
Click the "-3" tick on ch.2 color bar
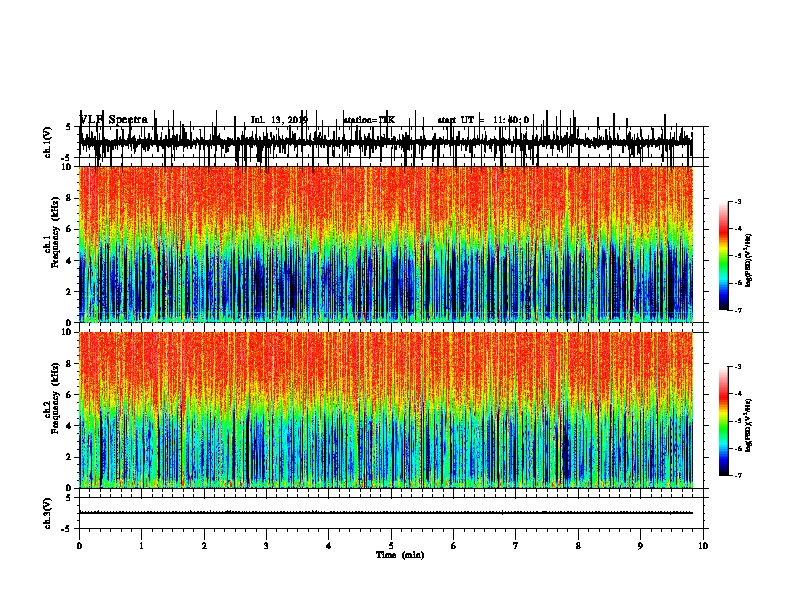pyautogui.click(x=737, y=367)
